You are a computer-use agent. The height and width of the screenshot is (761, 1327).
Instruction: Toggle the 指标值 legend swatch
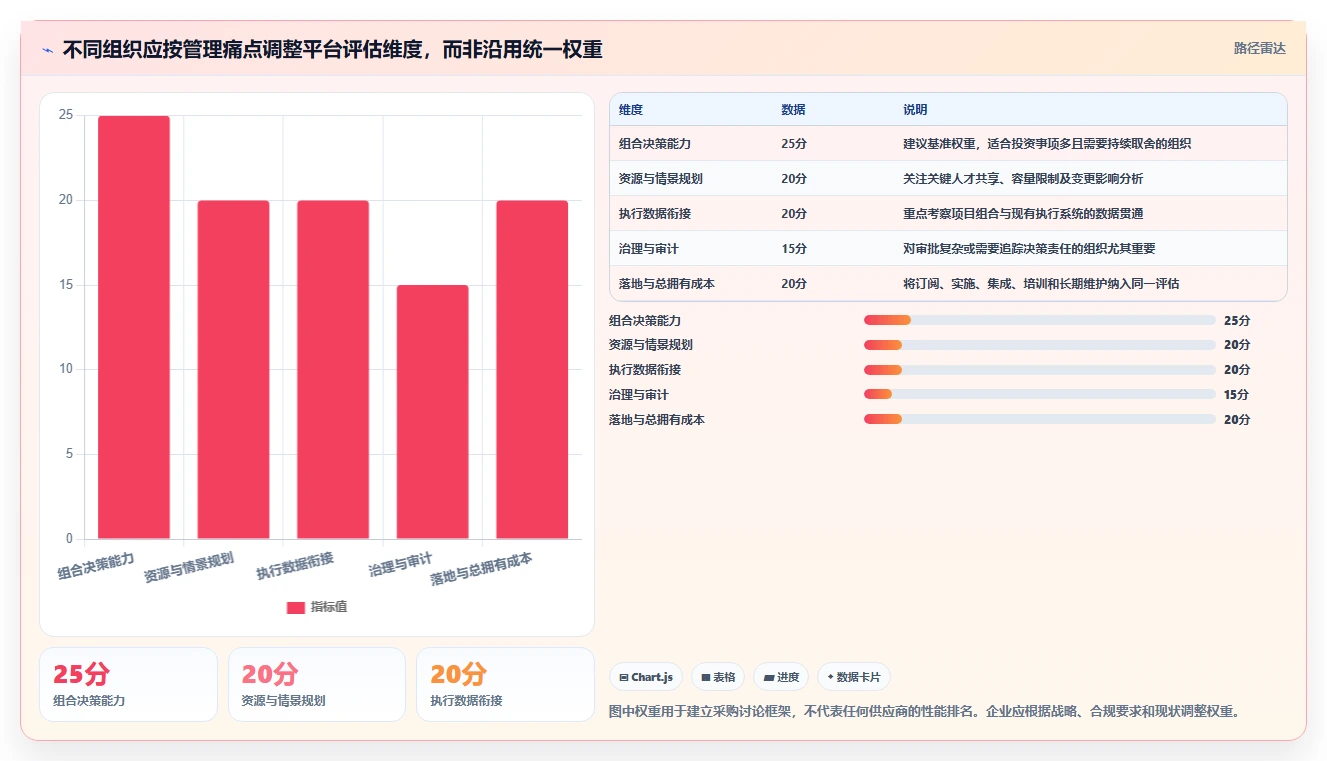point(296,607)
